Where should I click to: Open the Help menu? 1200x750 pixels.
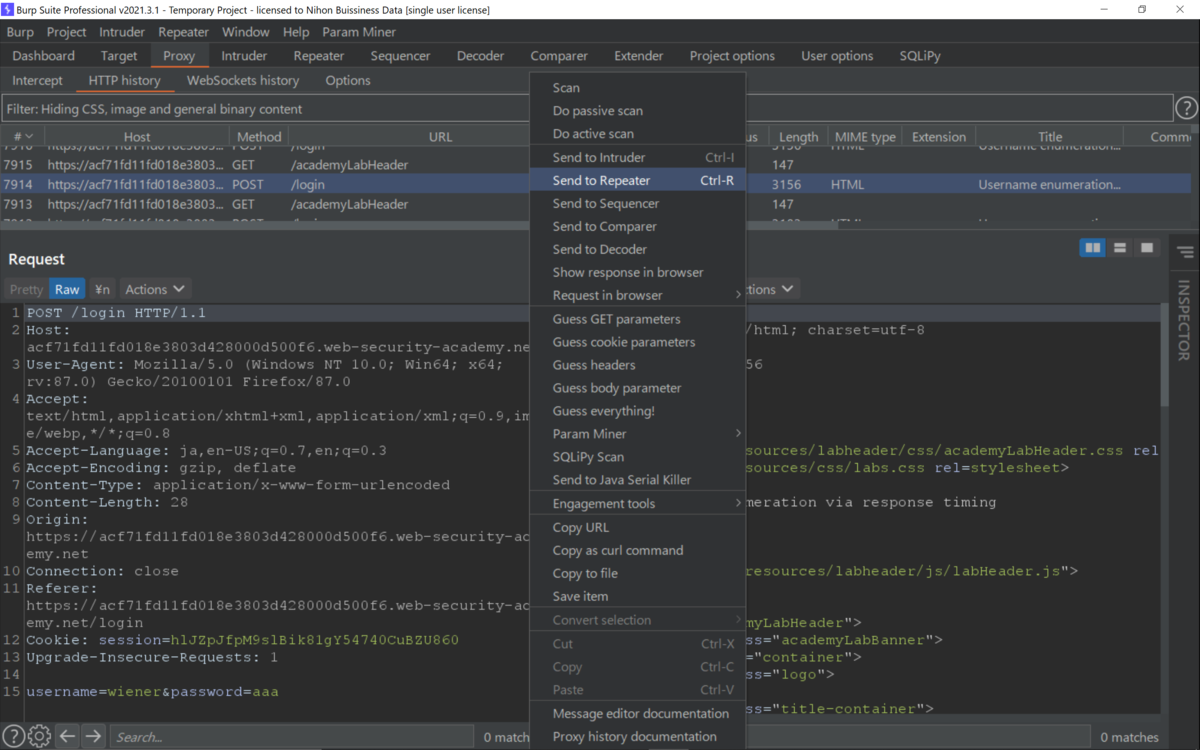click(x=296, y=32)
